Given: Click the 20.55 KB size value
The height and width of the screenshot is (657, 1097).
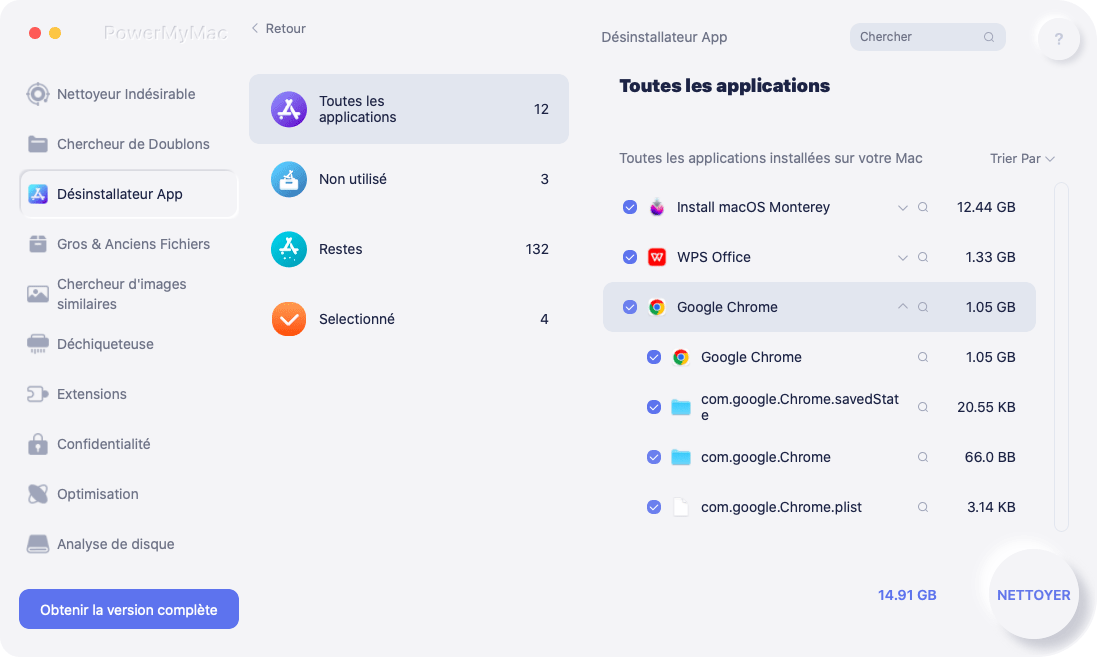Looking at the screenshot, I should 986,407.
